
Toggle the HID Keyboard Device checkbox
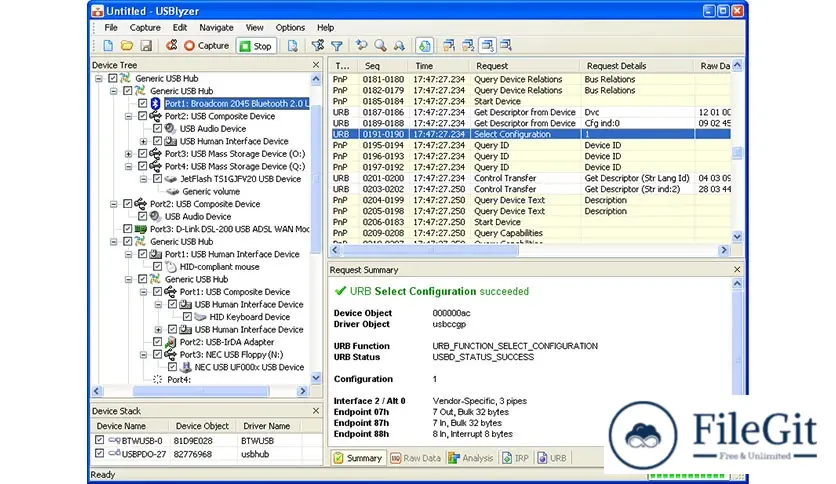coord(187,317)
